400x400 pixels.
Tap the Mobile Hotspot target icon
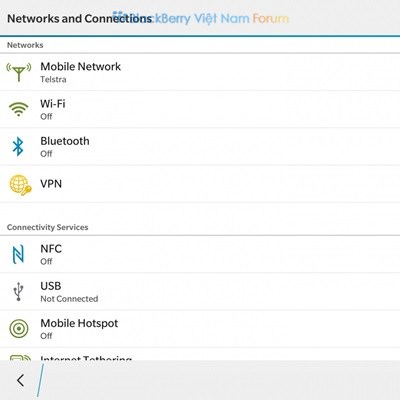pyautogui.click(x=19, y=329)
